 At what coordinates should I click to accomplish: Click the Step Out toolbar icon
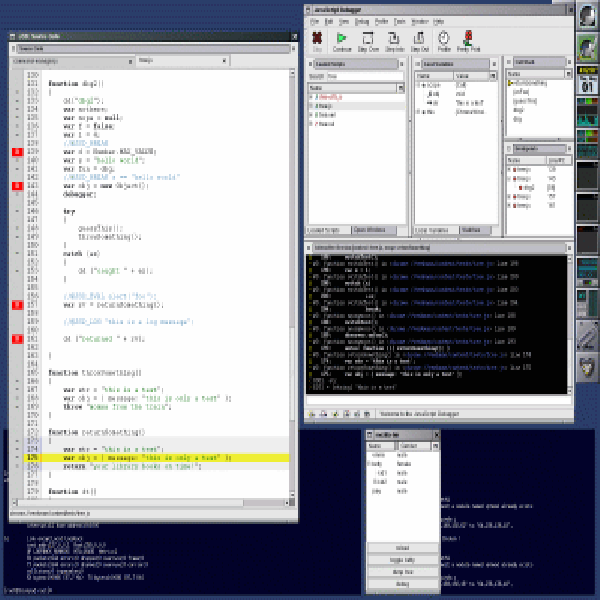tap(419, 38)
